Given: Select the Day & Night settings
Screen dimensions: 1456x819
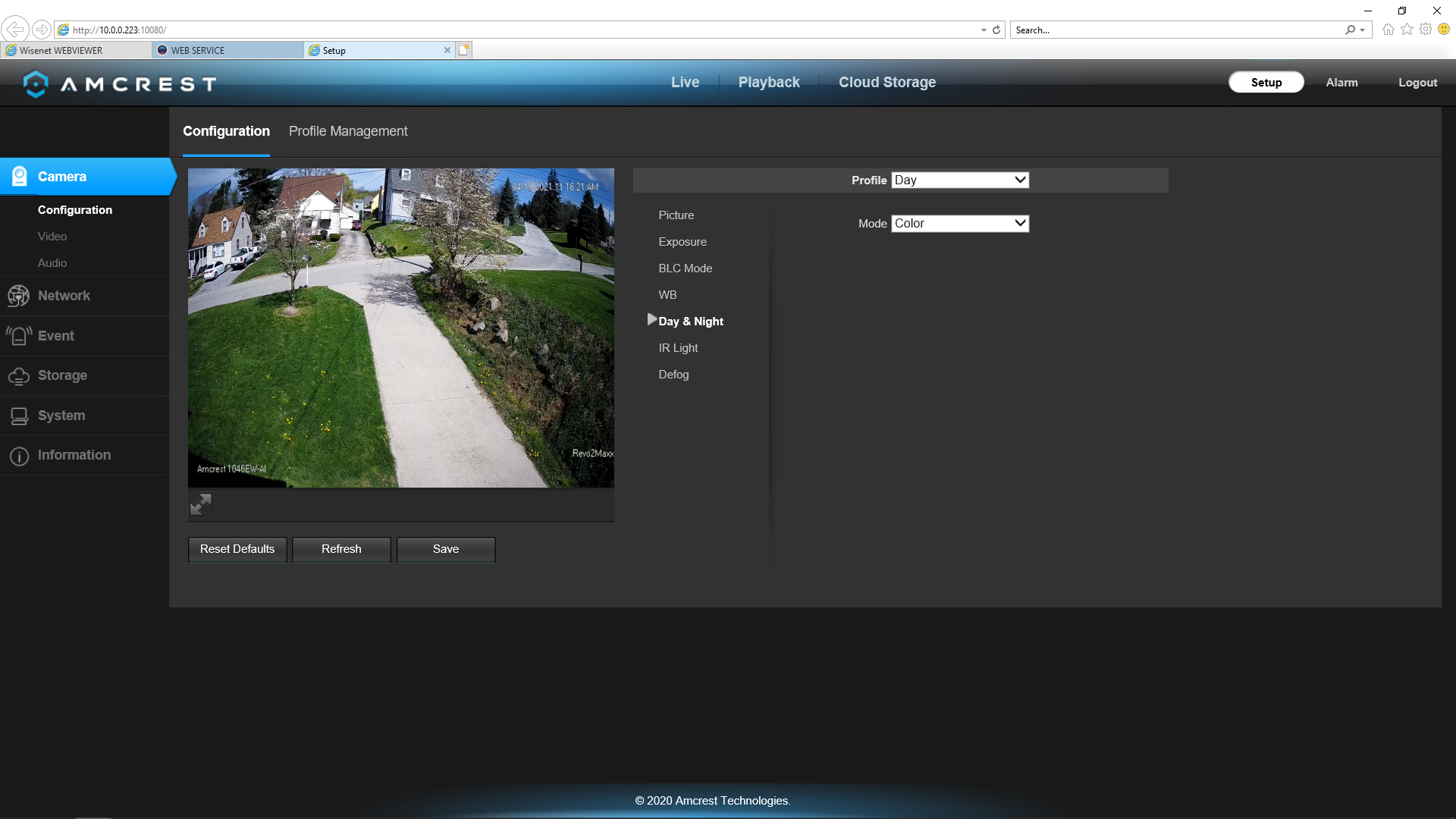Looking at the screenshot, I should [x=691, y=322].
